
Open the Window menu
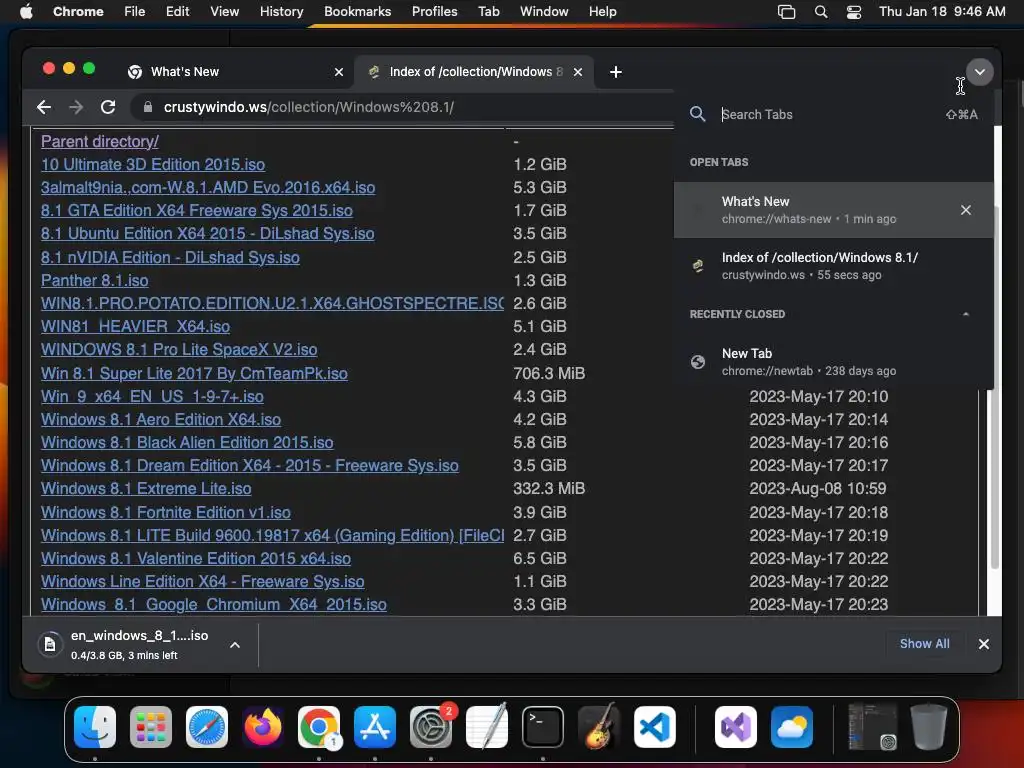pos(544,12)
